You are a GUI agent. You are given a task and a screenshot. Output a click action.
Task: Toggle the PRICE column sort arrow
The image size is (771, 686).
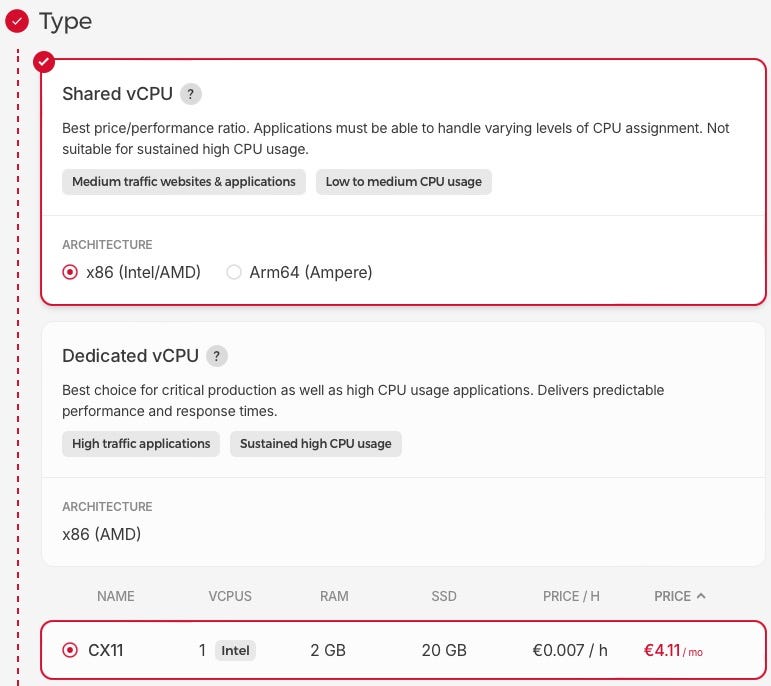[x=701, y=596]
